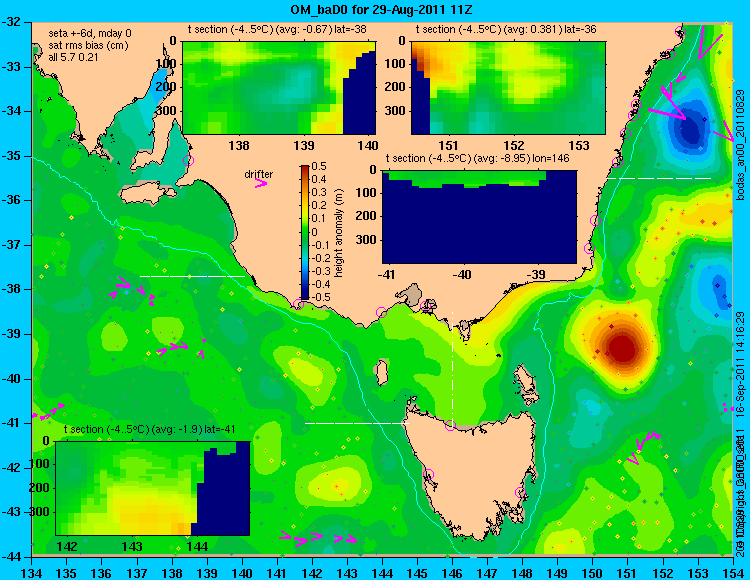Image resolution: width=750 pixels, height=580 pixels.
Task: Click the magenta circle on Tasmania's west coast
Action: (428, 474)
